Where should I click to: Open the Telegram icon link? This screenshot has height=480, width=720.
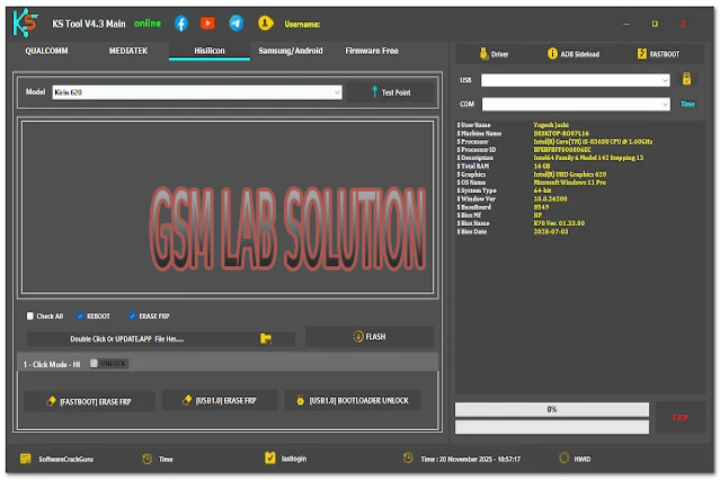point(236,23)
